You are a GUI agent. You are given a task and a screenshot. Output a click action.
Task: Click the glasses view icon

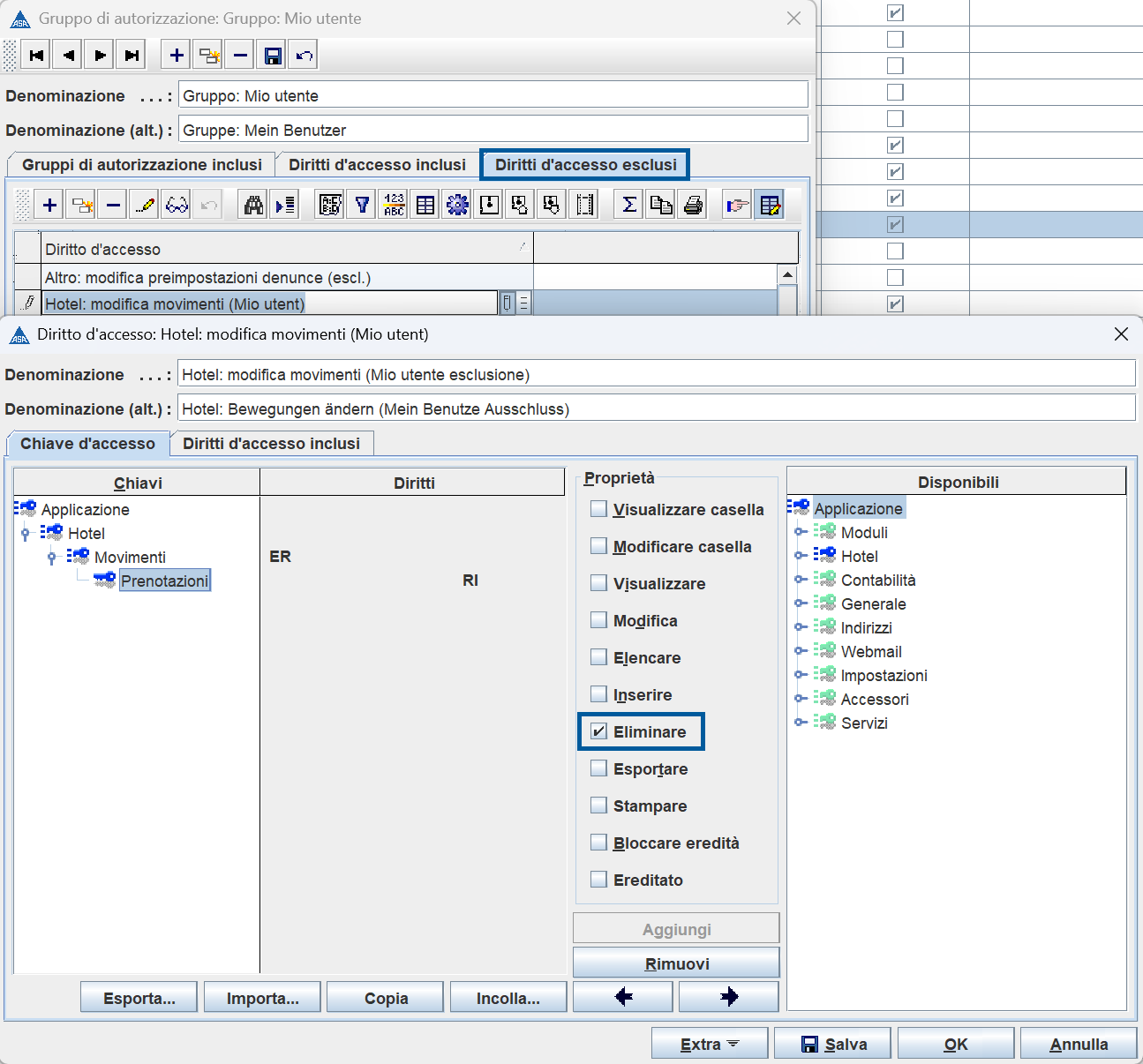(177, 206)
